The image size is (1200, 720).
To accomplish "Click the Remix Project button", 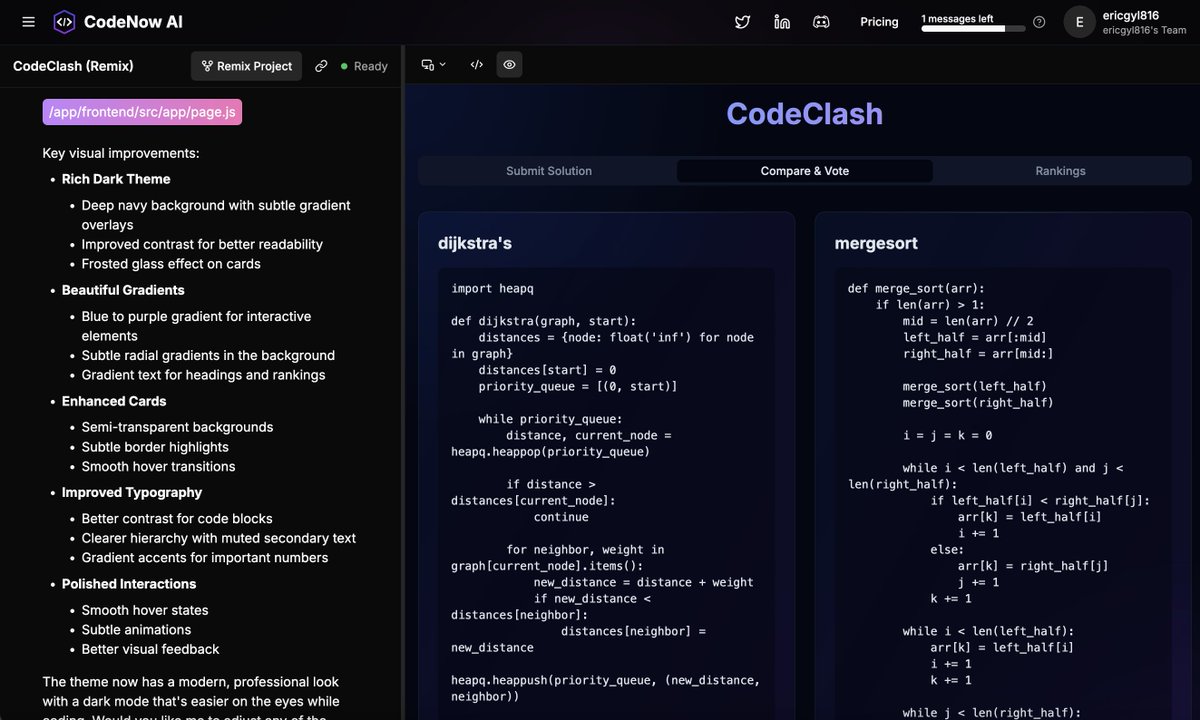I will point(246,66).
